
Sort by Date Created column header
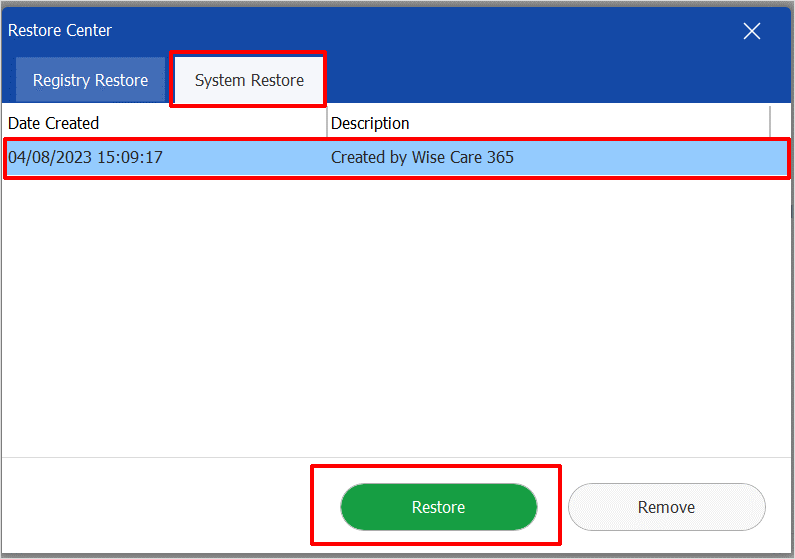click(x=165, y=123)
